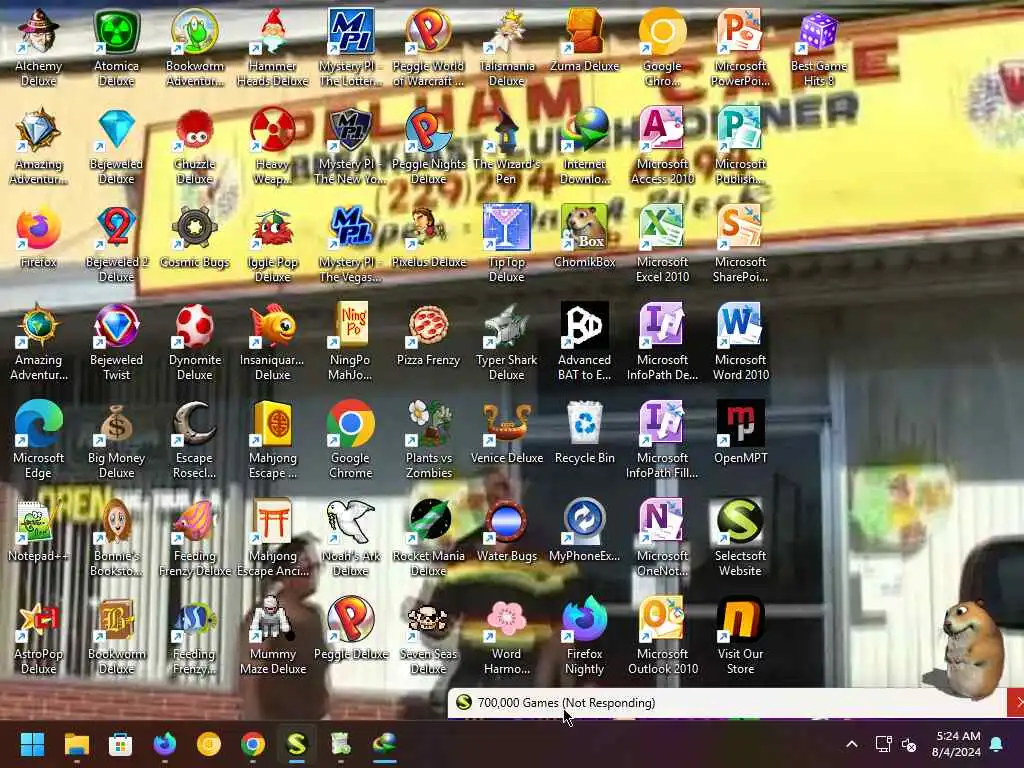This screenshot has width=1024, height=768.
Task: Open Peggle Nights Deluxe shortcut
Action: (x=428, y=146)
